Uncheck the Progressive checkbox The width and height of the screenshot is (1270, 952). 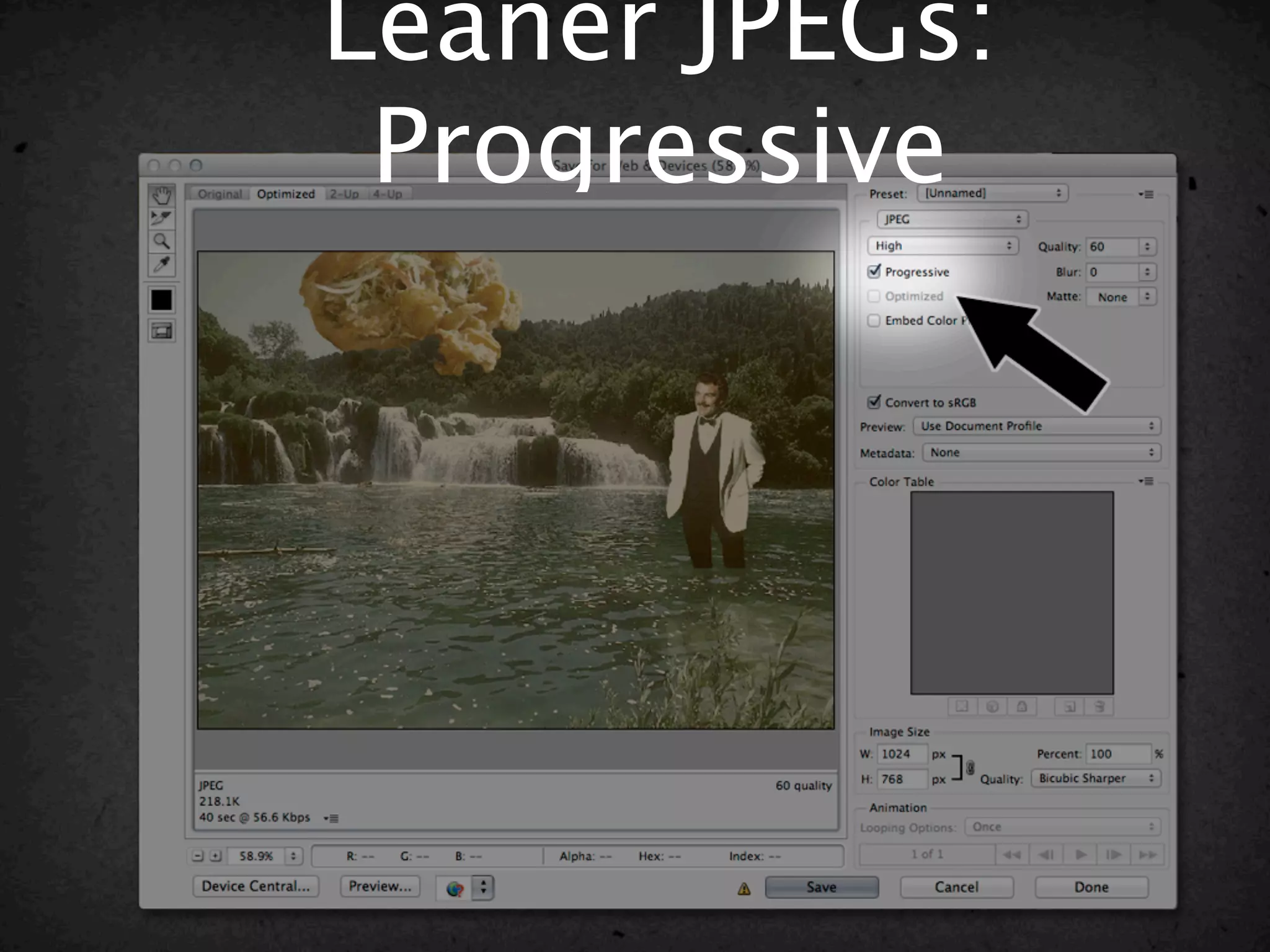click(x=874, y=271)
